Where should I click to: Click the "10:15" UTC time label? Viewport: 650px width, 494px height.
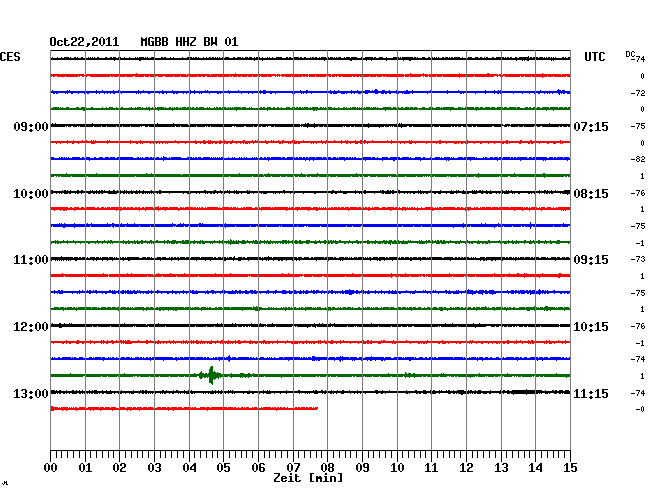click(x=591, y=327)
